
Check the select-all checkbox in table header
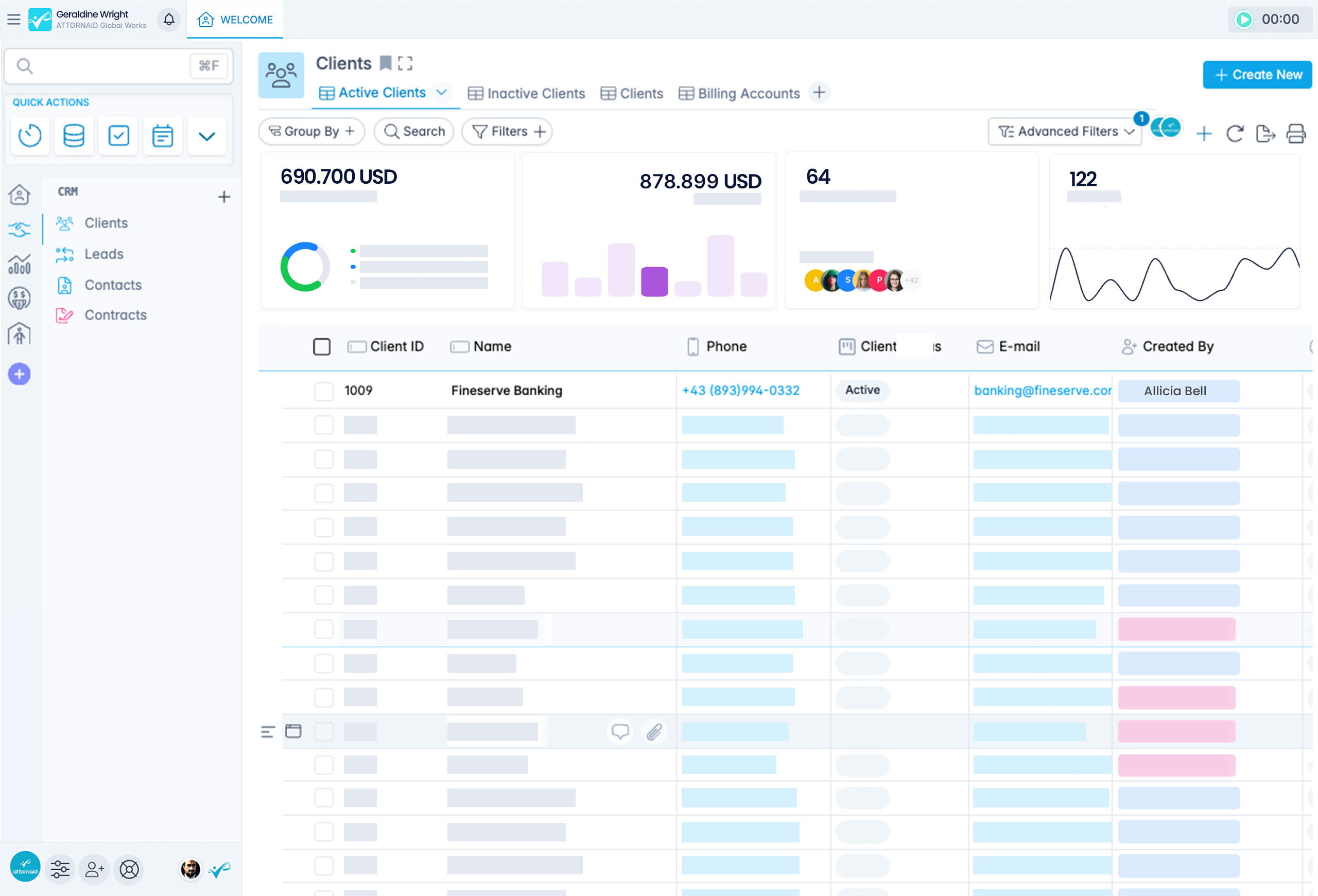322,346
